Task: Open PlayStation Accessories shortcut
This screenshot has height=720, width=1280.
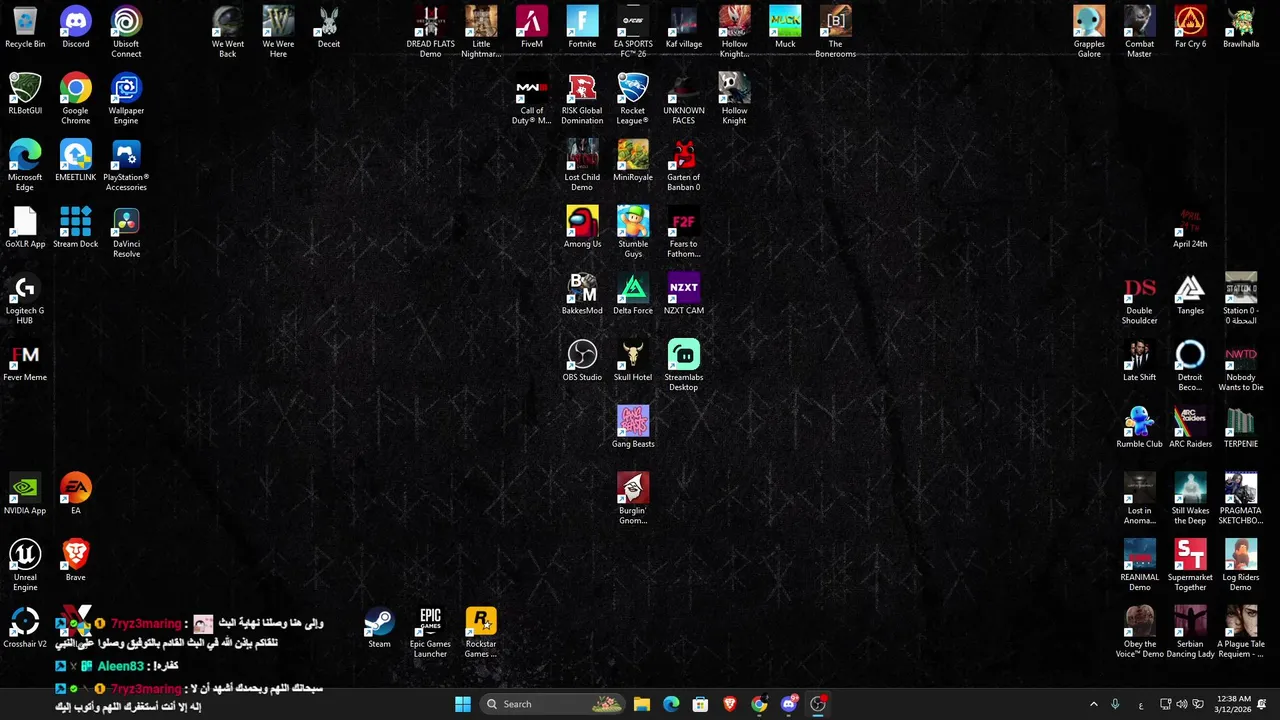Action: pyautogui.click(x=126, y=166)
